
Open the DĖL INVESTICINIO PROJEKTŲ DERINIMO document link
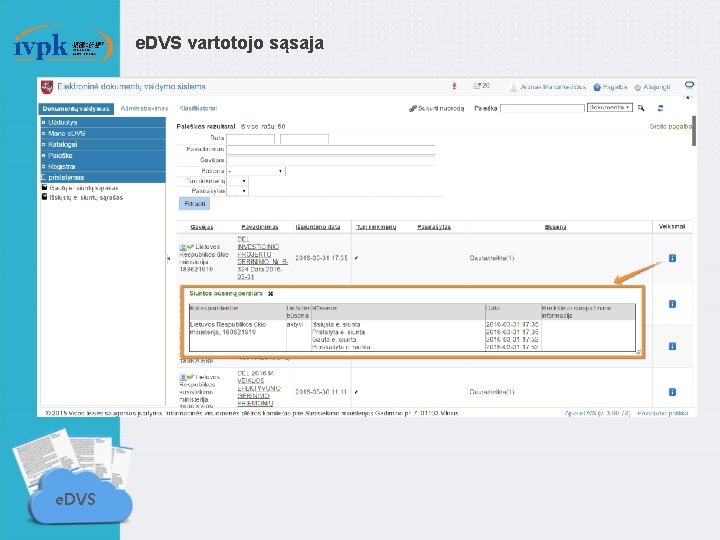262,258
